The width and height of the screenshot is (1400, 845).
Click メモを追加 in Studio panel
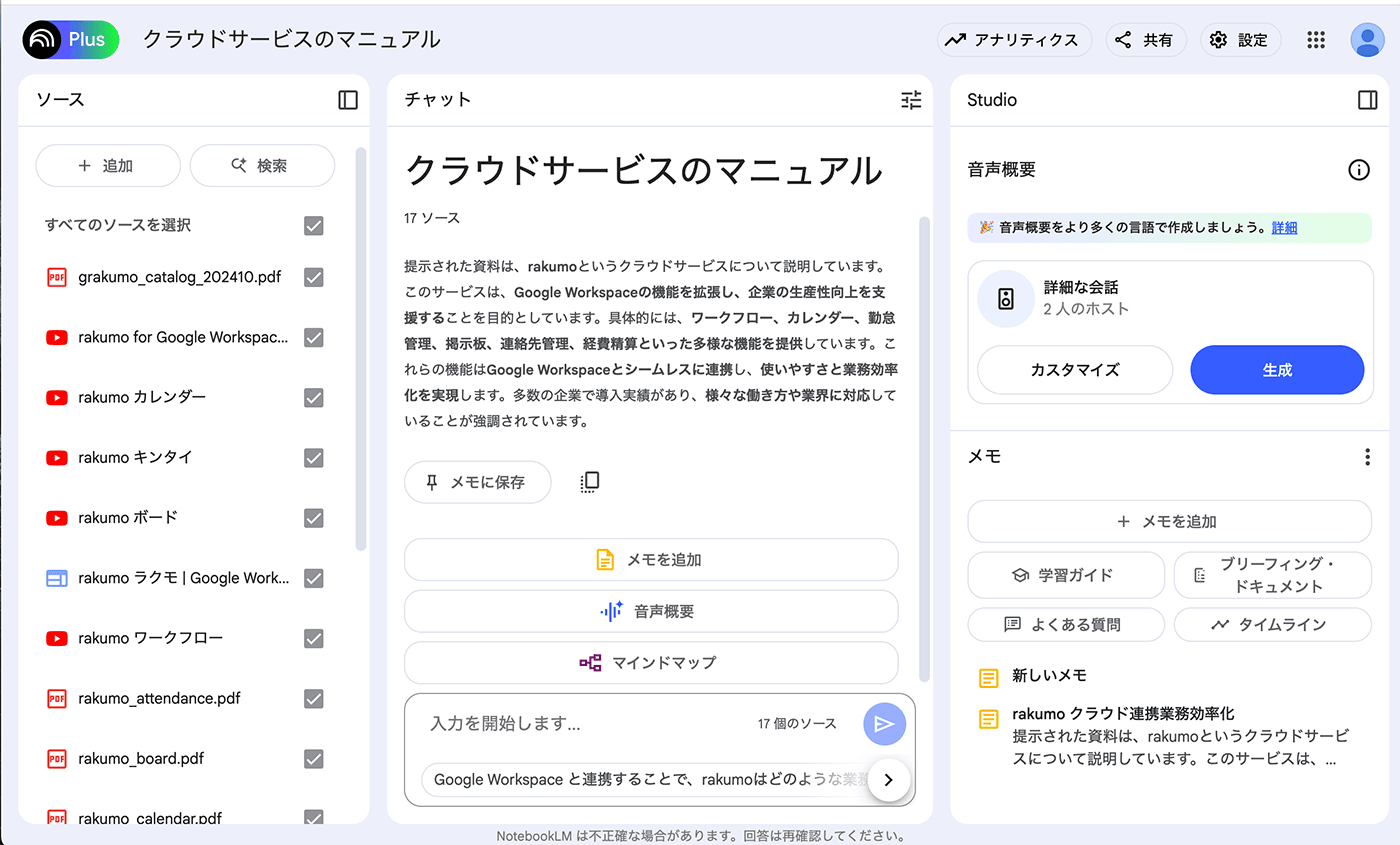point(1169,522)
